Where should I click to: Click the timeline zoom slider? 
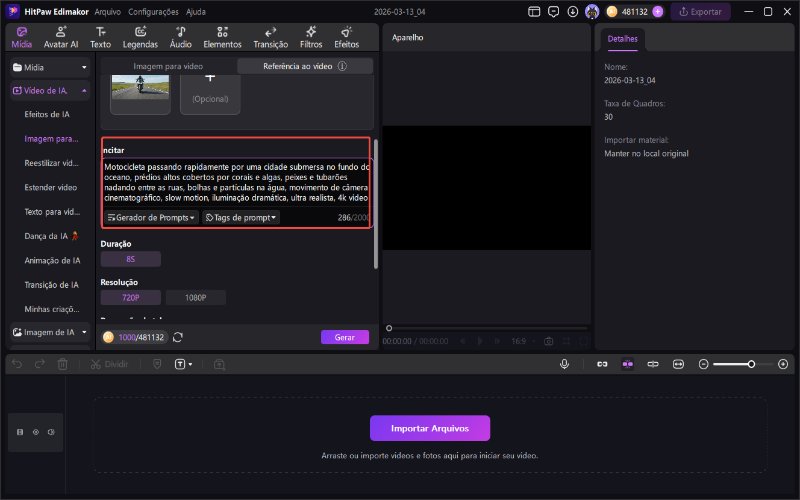click(743, 364)
